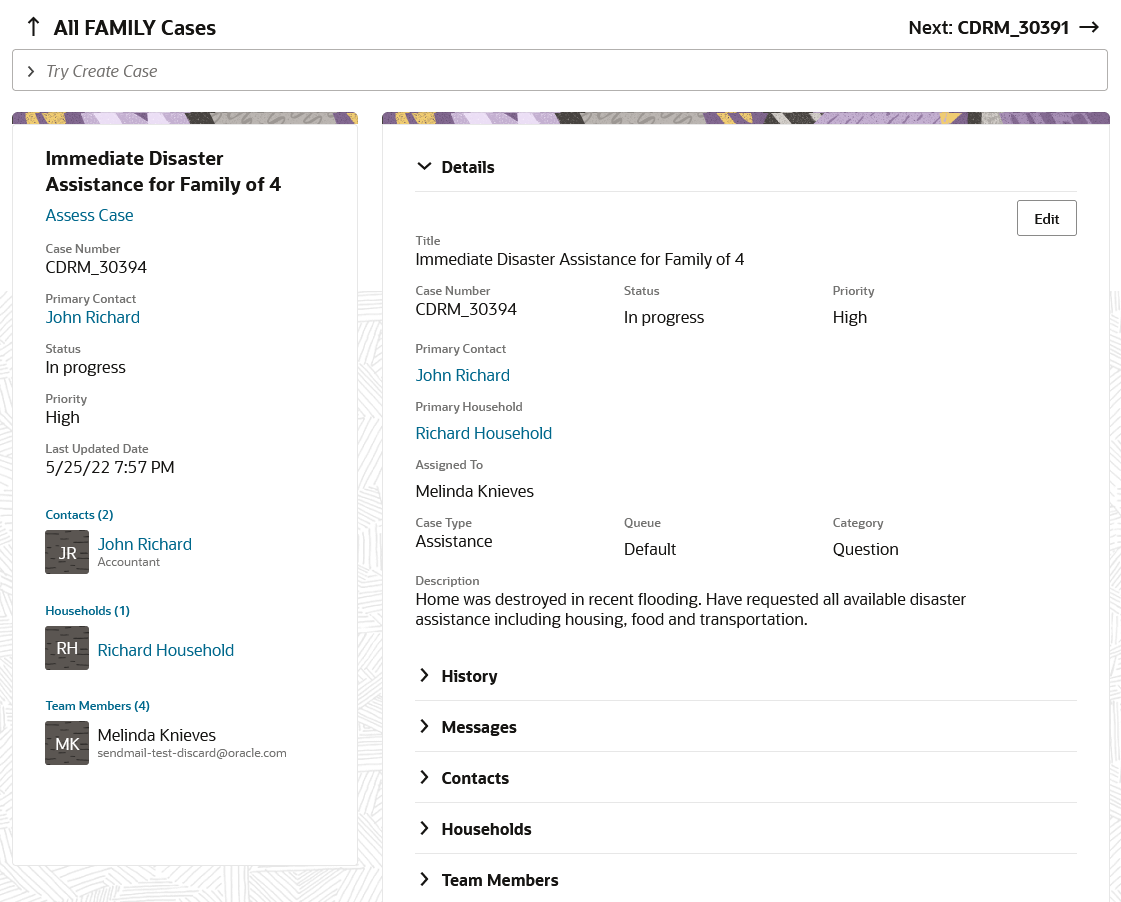Click the Team Members (4) heading link
The width and height of the screenshot is (1121, 902).
[x=97, y=706]
